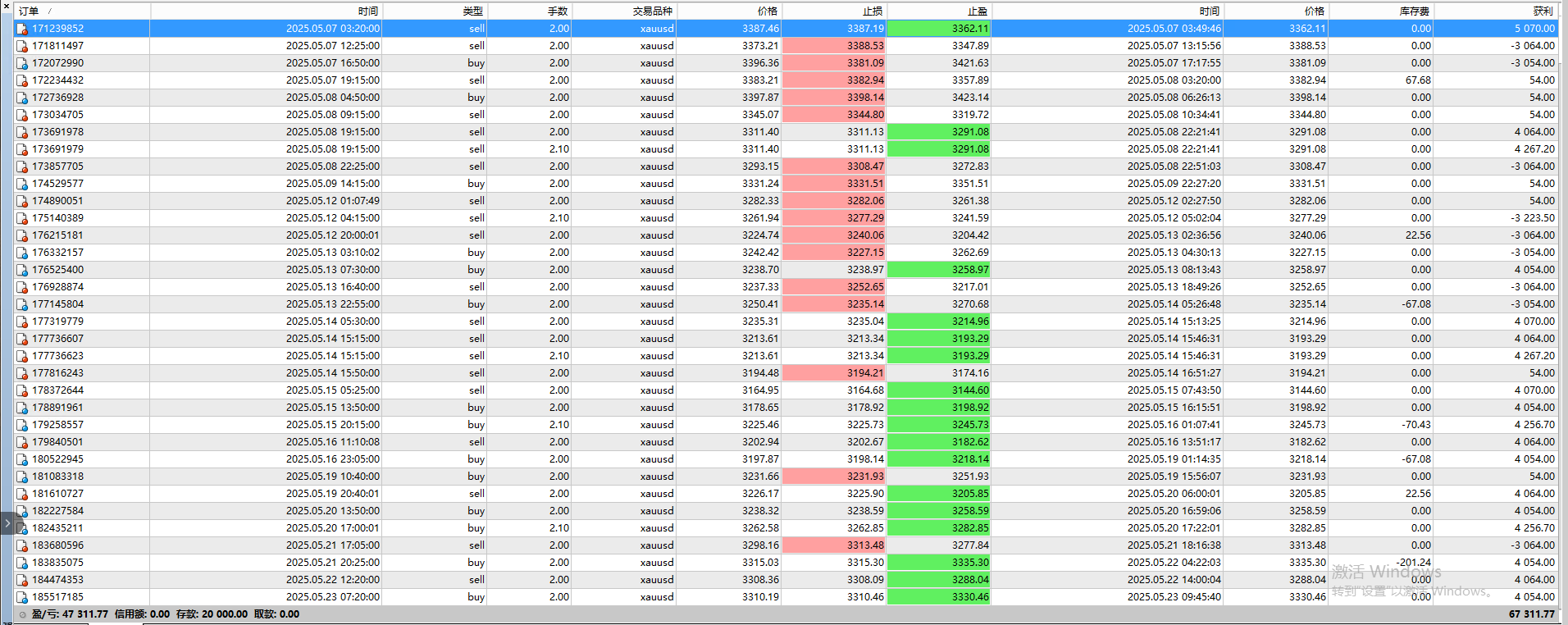The image size is (1568, 625).
Task: Click the buy icon for order 185517185
Action: (22, 597)
